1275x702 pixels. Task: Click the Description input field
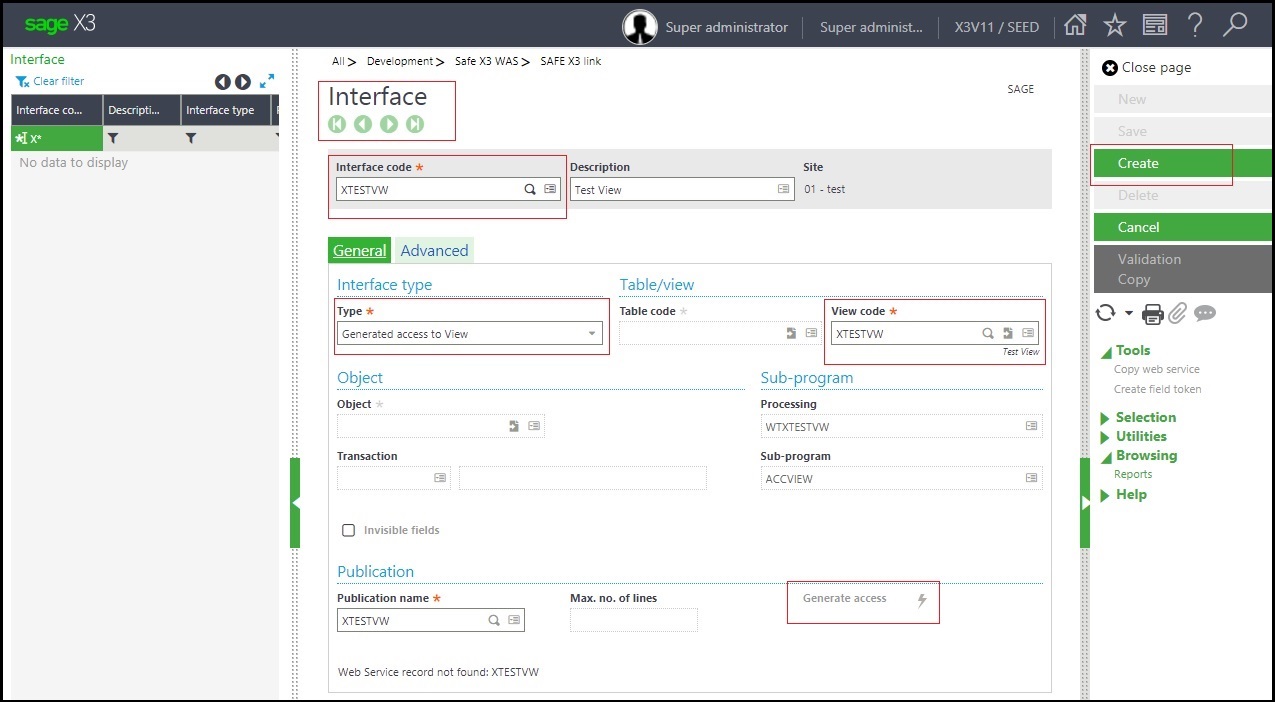tap(672, 189)
